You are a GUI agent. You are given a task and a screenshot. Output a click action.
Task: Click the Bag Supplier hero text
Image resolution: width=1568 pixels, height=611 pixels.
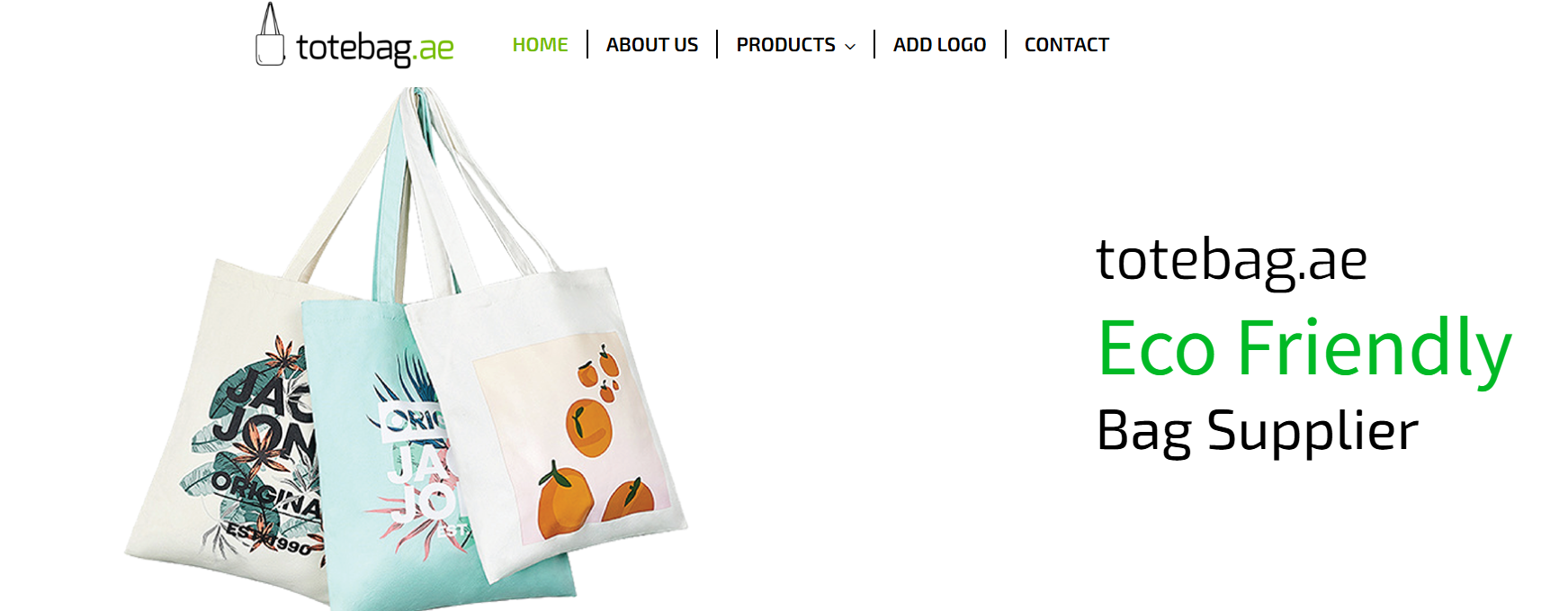(x=1257, y=432)
